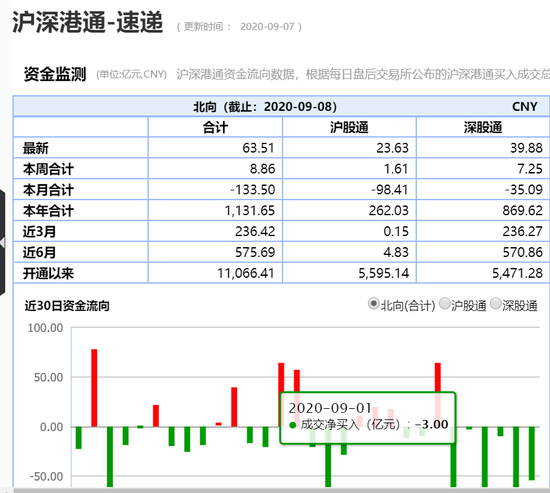Click 本月合计 total value -133.50
The width and height of the screenshot is (550, 493).
253,190
